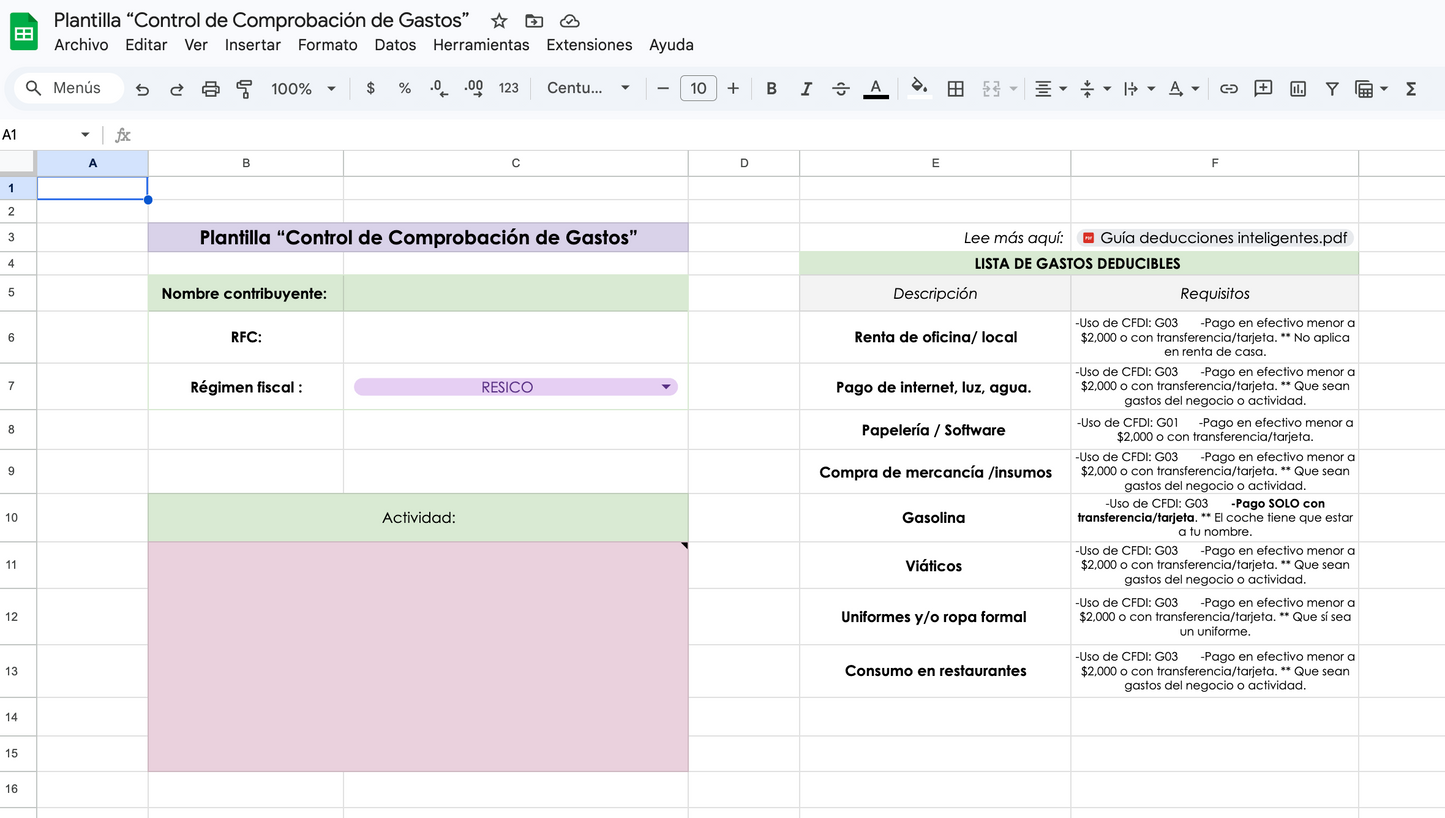Open the Herramientas menu

pos(481,45)
